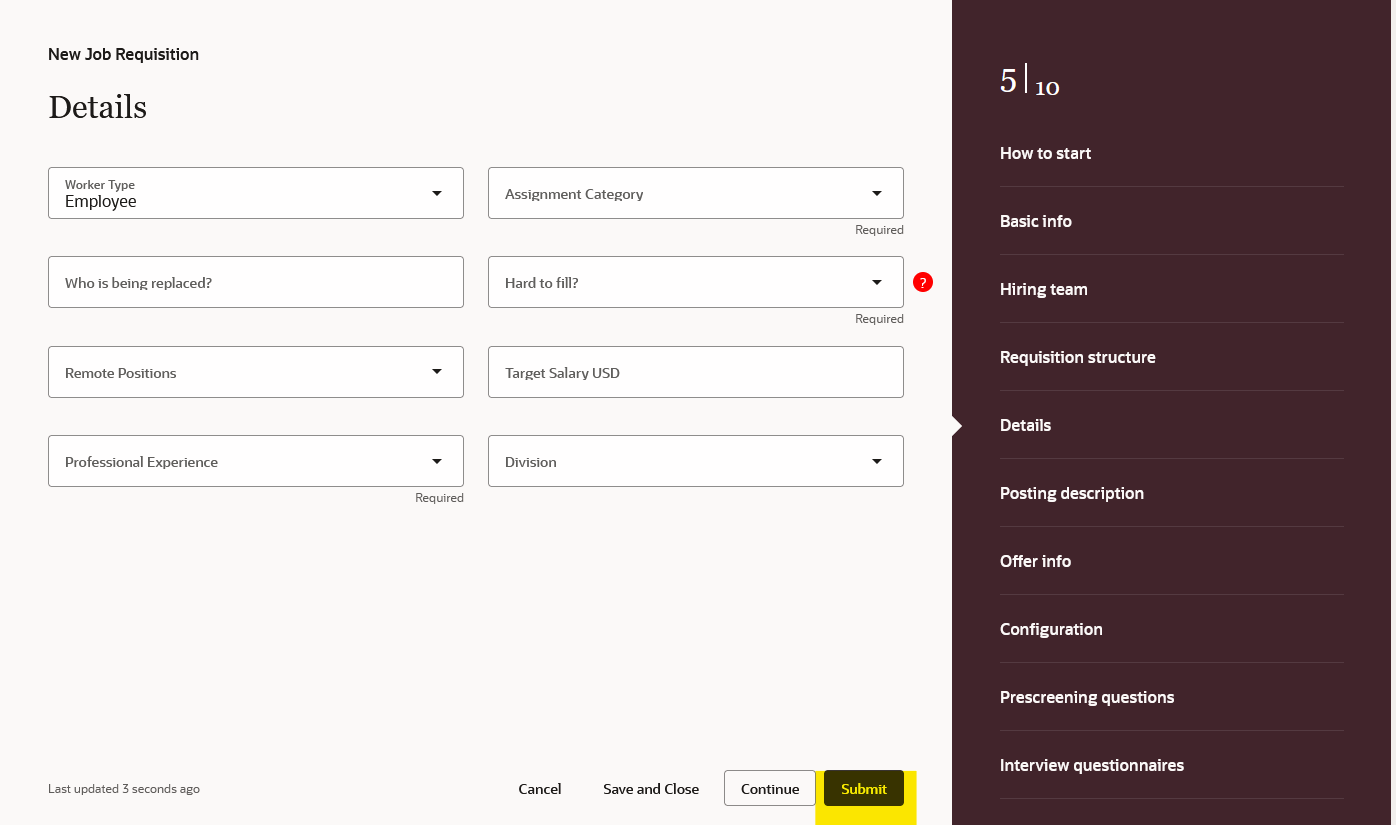Click the Cancel button
The height and width of the screenshot is (832, 1396).
pyautogui.click(x=540, y=789)
